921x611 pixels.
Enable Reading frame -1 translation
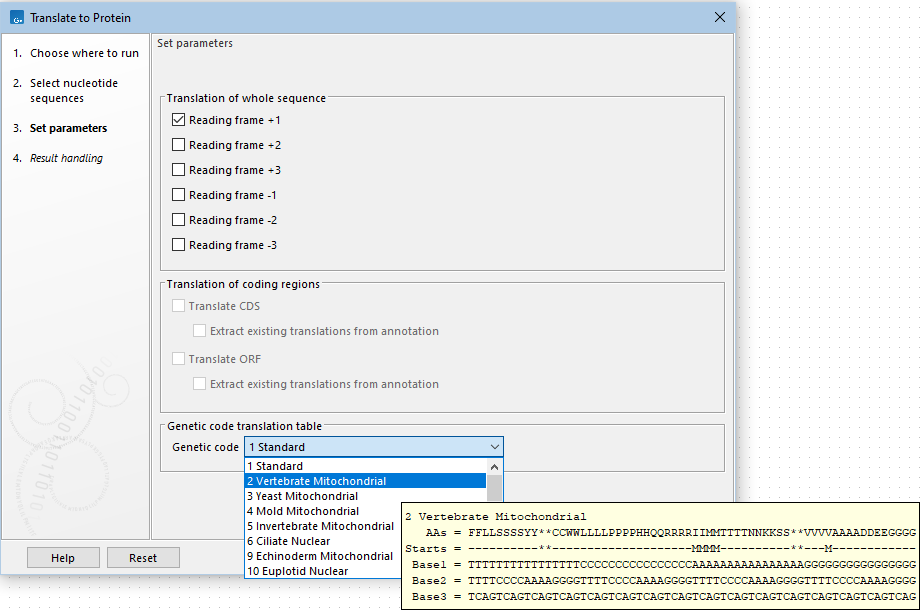pos(179,195)
